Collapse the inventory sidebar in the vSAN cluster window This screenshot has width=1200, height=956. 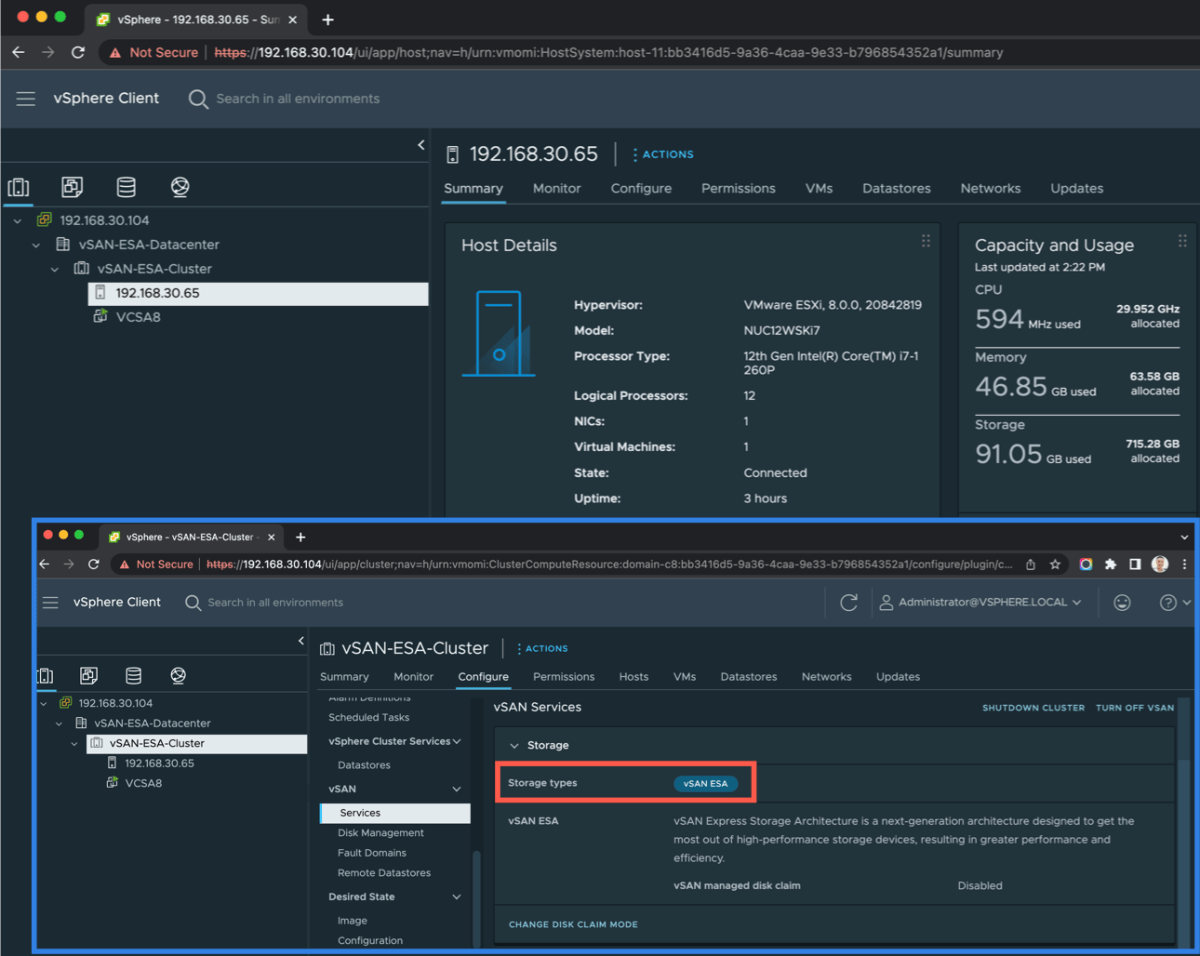coord(301,641)
